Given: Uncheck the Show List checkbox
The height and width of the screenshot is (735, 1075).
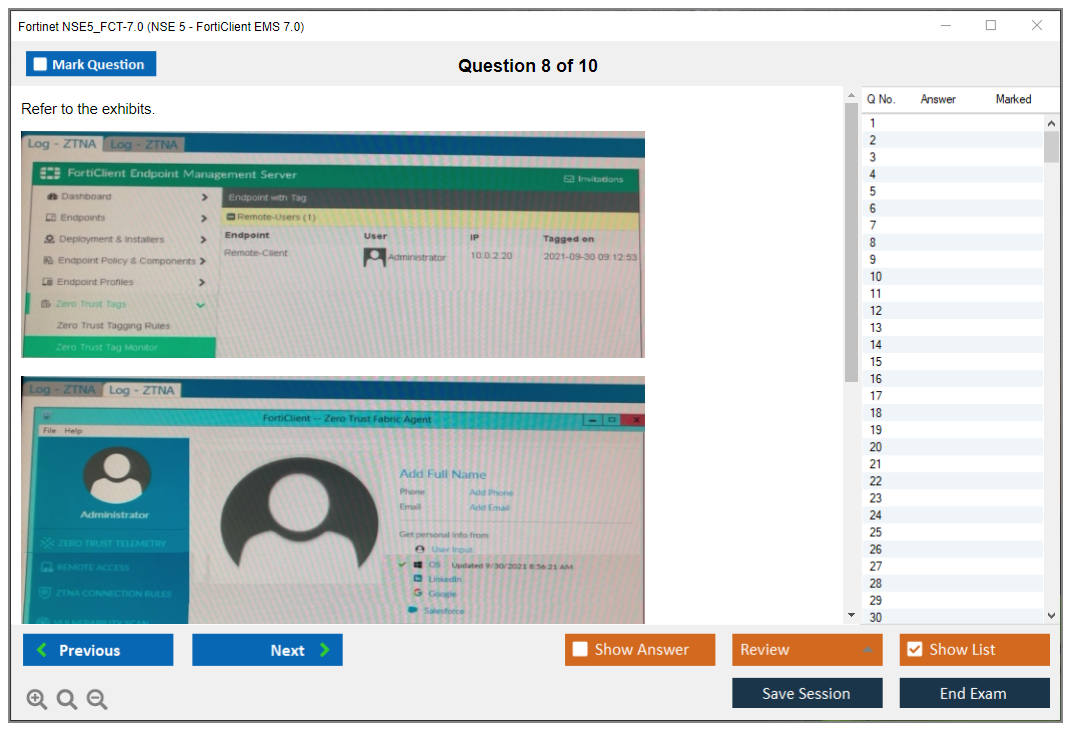Looking at the screenshot, I should [x=914, y=650].
